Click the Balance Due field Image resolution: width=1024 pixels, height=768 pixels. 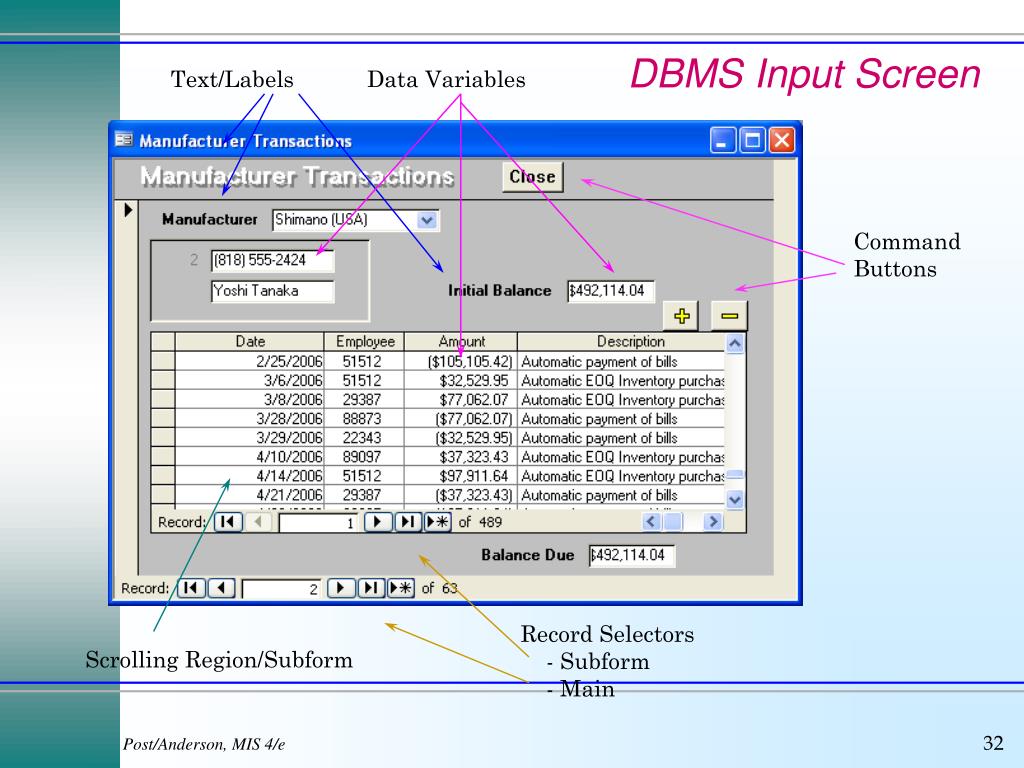[x=631, y=556]
